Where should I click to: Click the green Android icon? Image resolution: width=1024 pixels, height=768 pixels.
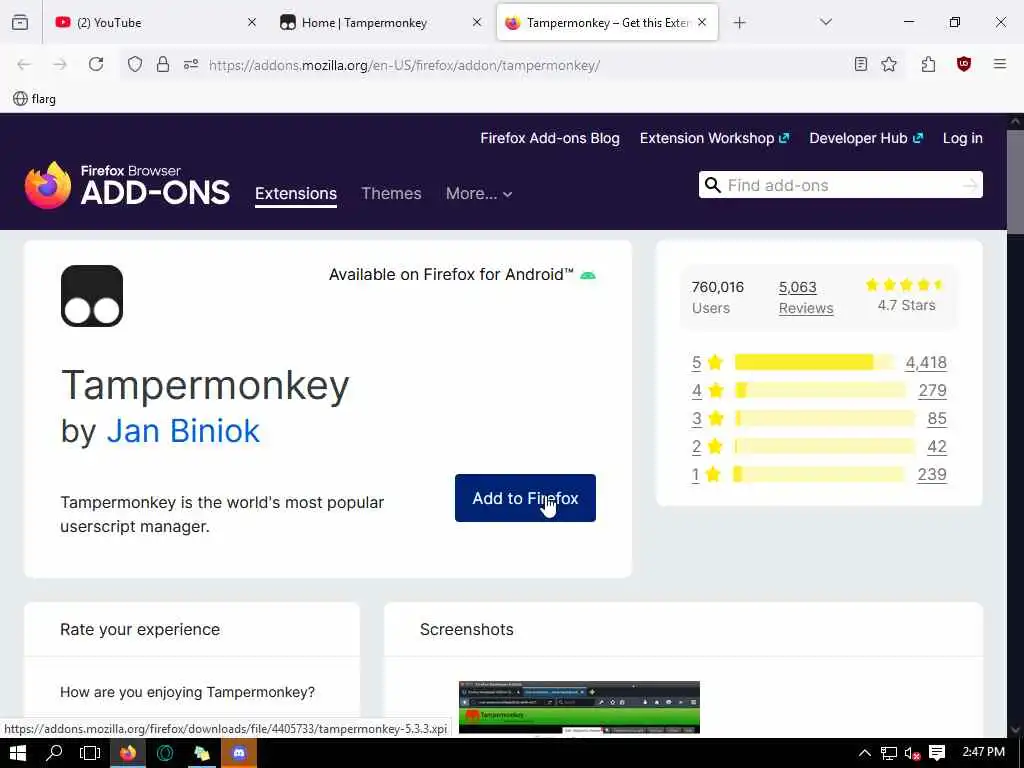(x=588, y=276)
